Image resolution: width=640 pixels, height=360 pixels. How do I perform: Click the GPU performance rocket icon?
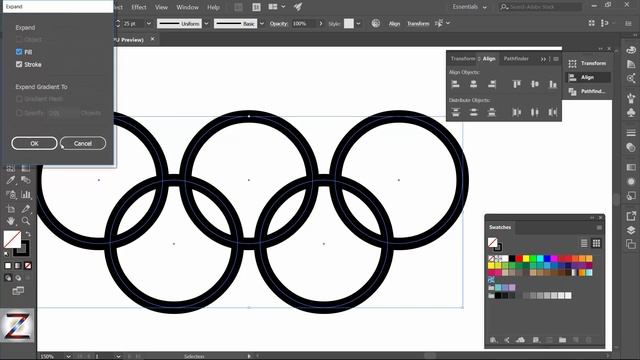coord(298,7)
